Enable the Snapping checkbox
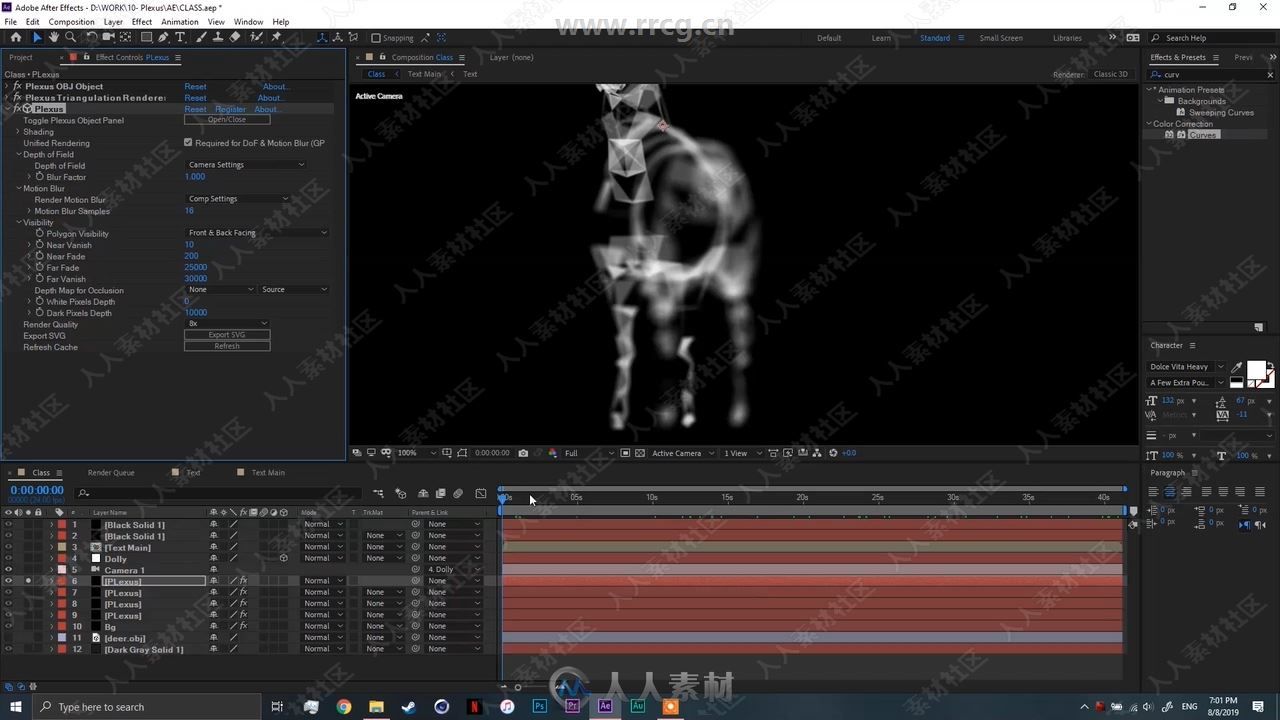1280x720 pixels. pos(376,38)
